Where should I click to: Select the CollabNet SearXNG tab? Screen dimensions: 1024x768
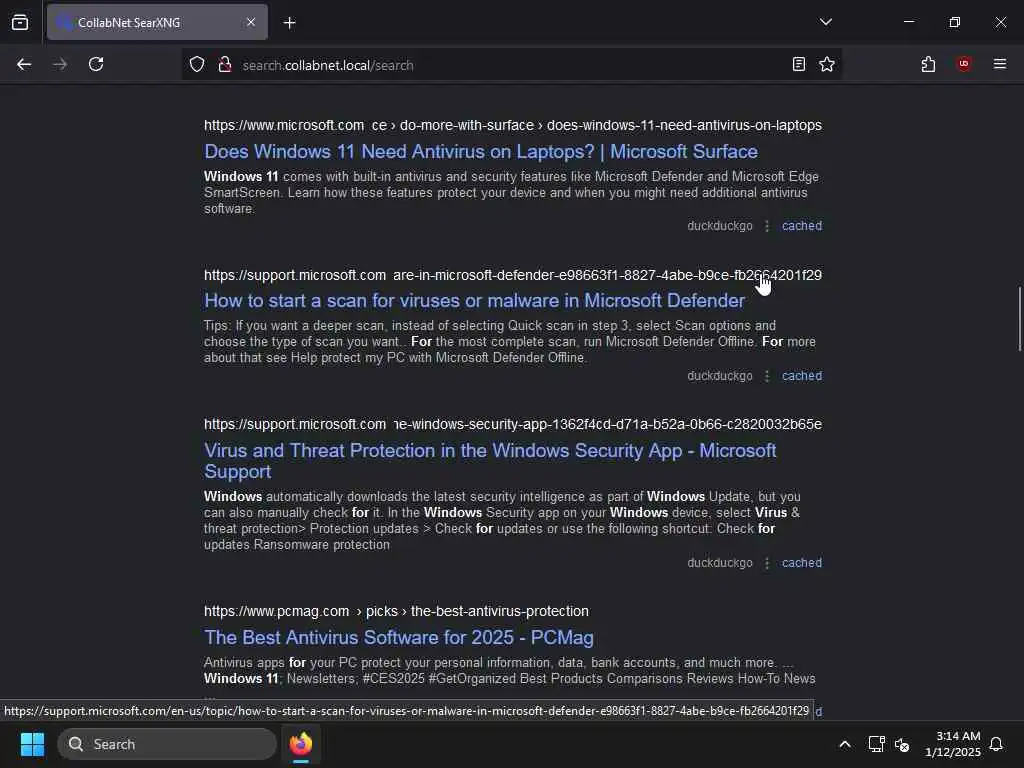tap(157, 22)
